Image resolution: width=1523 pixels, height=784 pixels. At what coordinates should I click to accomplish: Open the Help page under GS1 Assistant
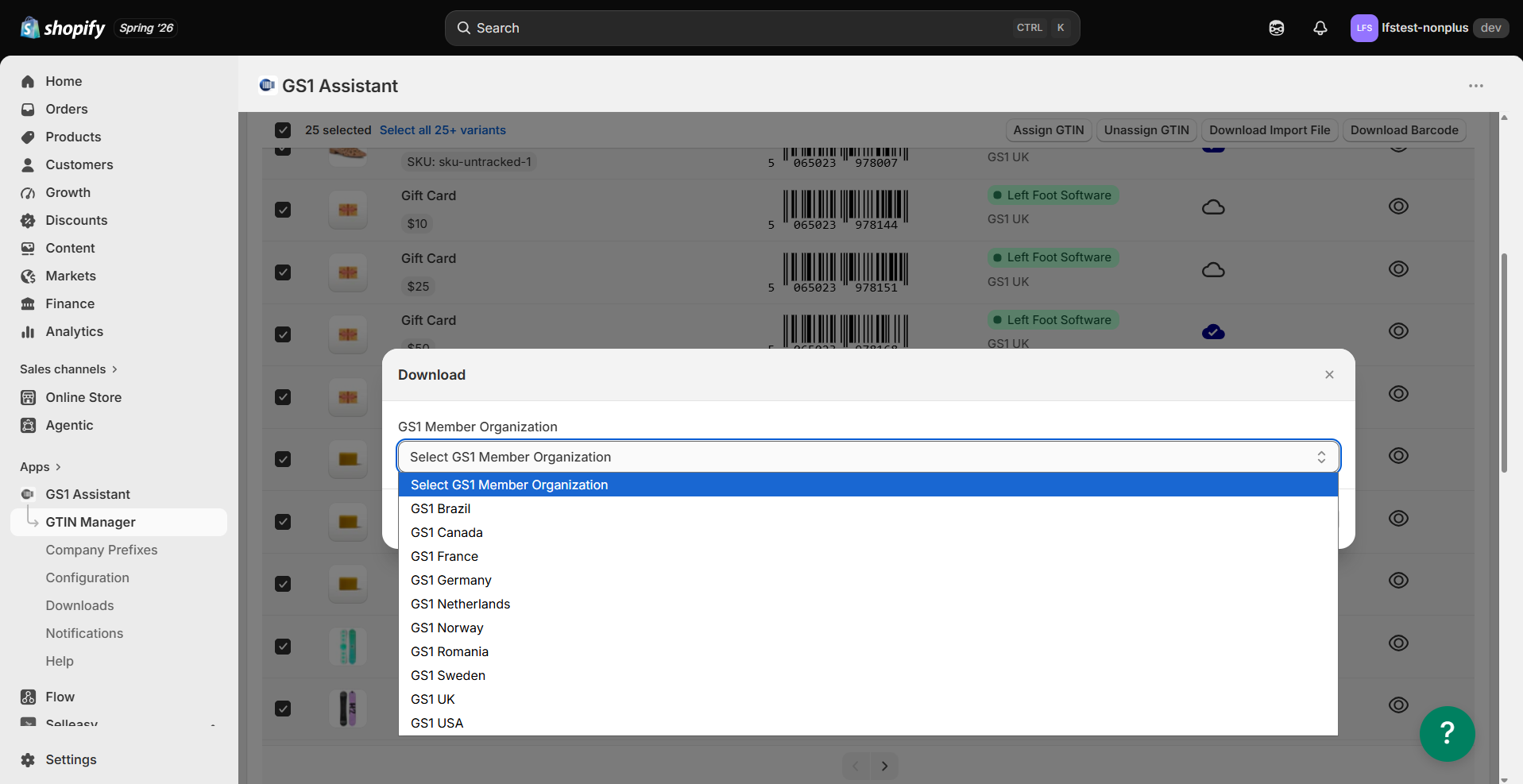(x=60, y=661)
